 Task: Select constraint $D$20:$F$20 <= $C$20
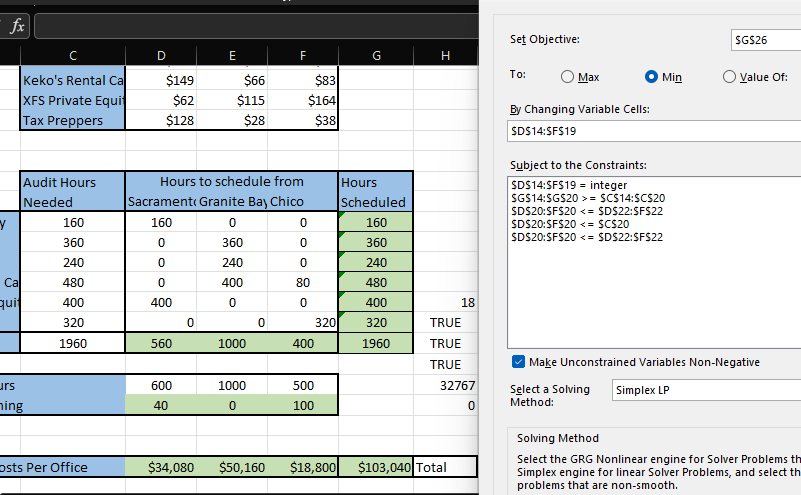coord(570,224)
